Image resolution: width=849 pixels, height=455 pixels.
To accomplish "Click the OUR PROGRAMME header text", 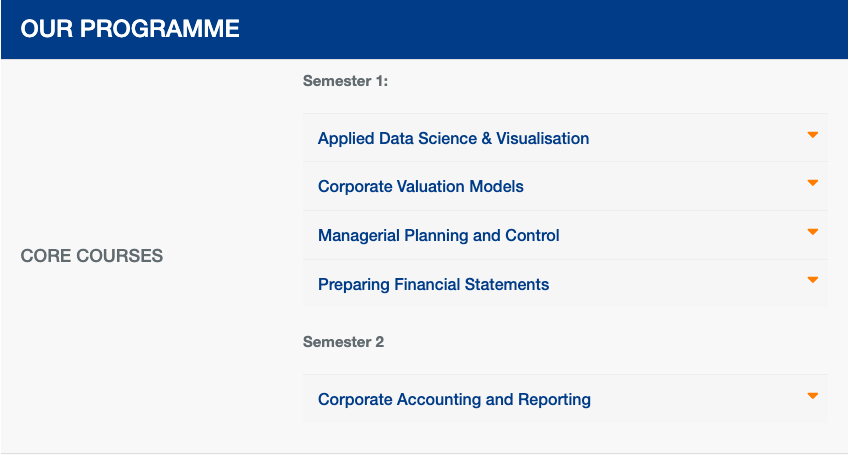I will [130, 29].
